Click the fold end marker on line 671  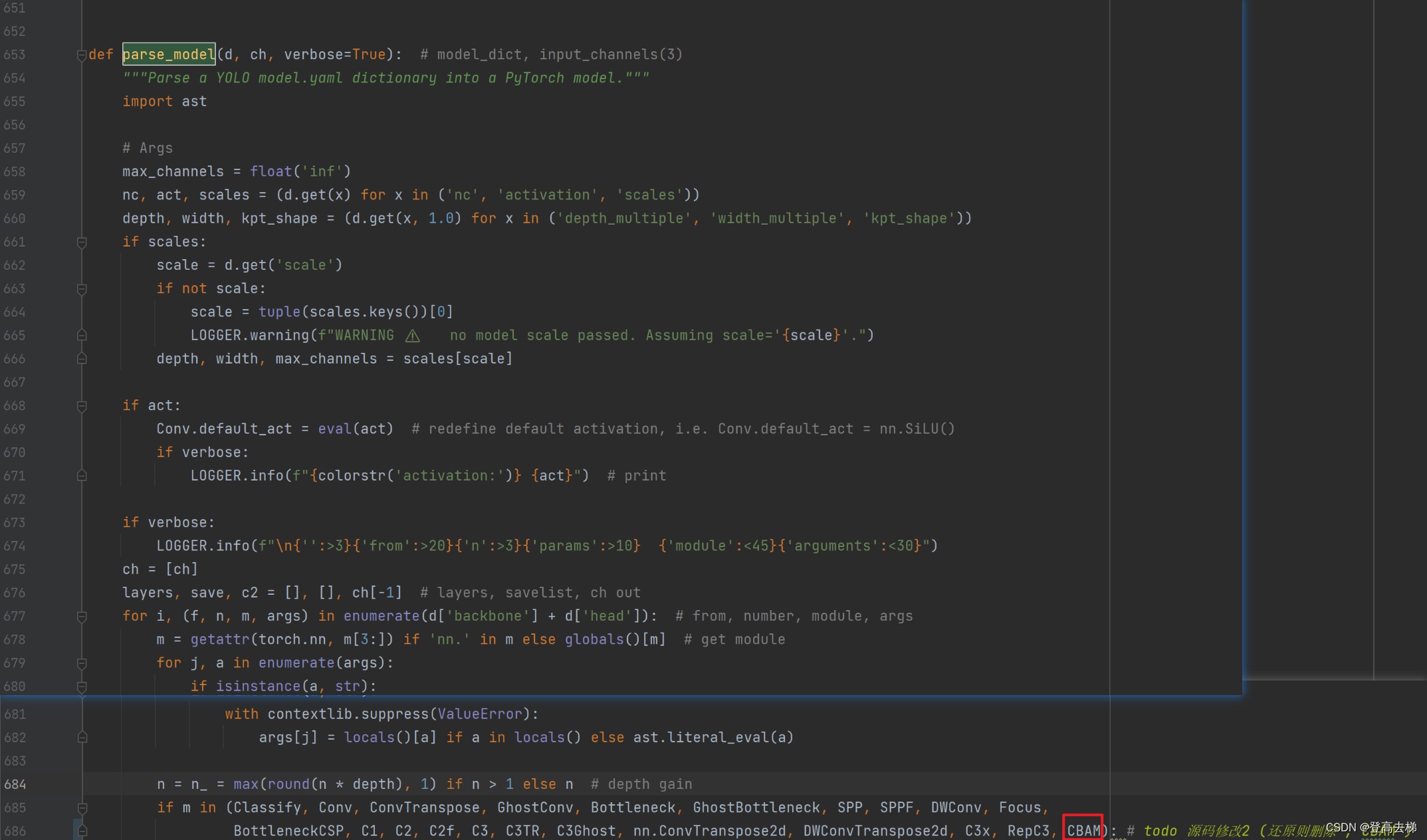click(82, 476)
